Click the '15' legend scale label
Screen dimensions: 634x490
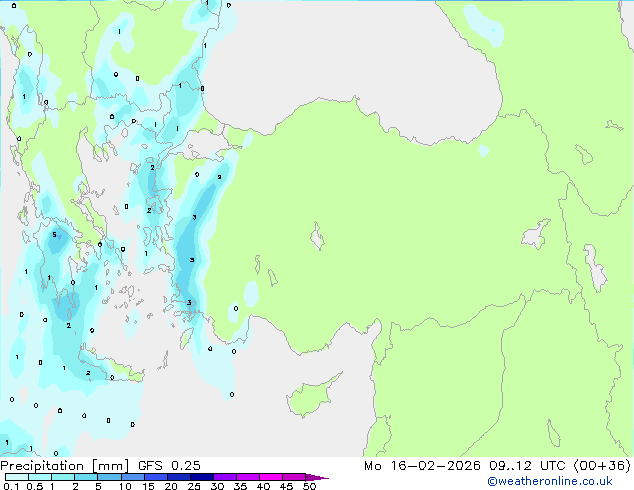(148, 486)
